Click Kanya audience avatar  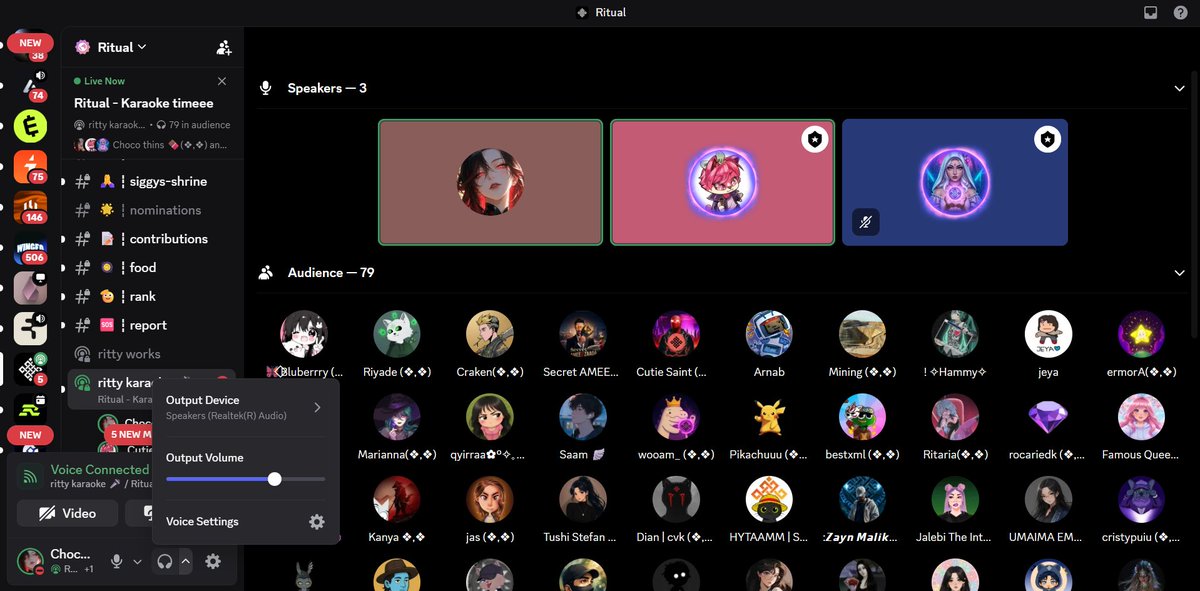[397, 499]
